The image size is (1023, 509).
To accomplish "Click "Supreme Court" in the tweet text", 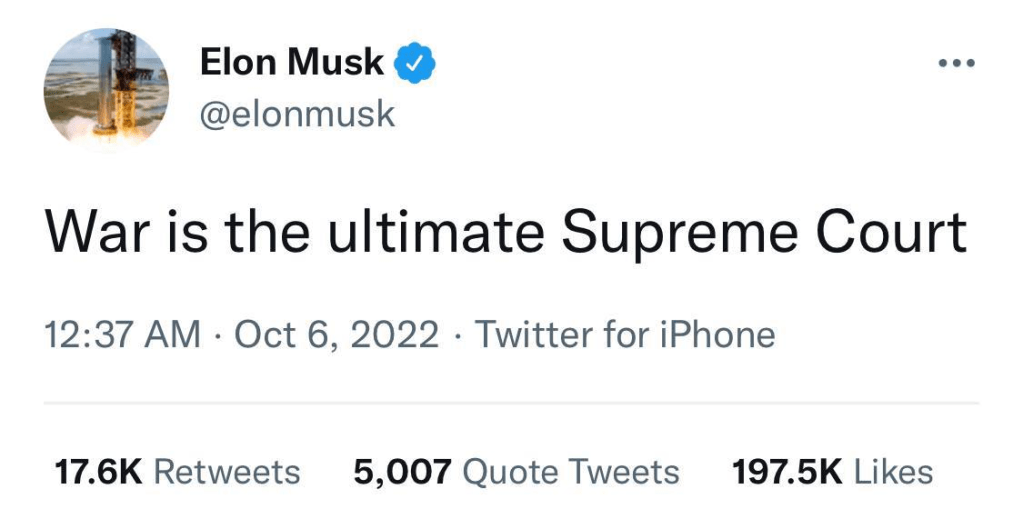I will [x=763, y=232].
